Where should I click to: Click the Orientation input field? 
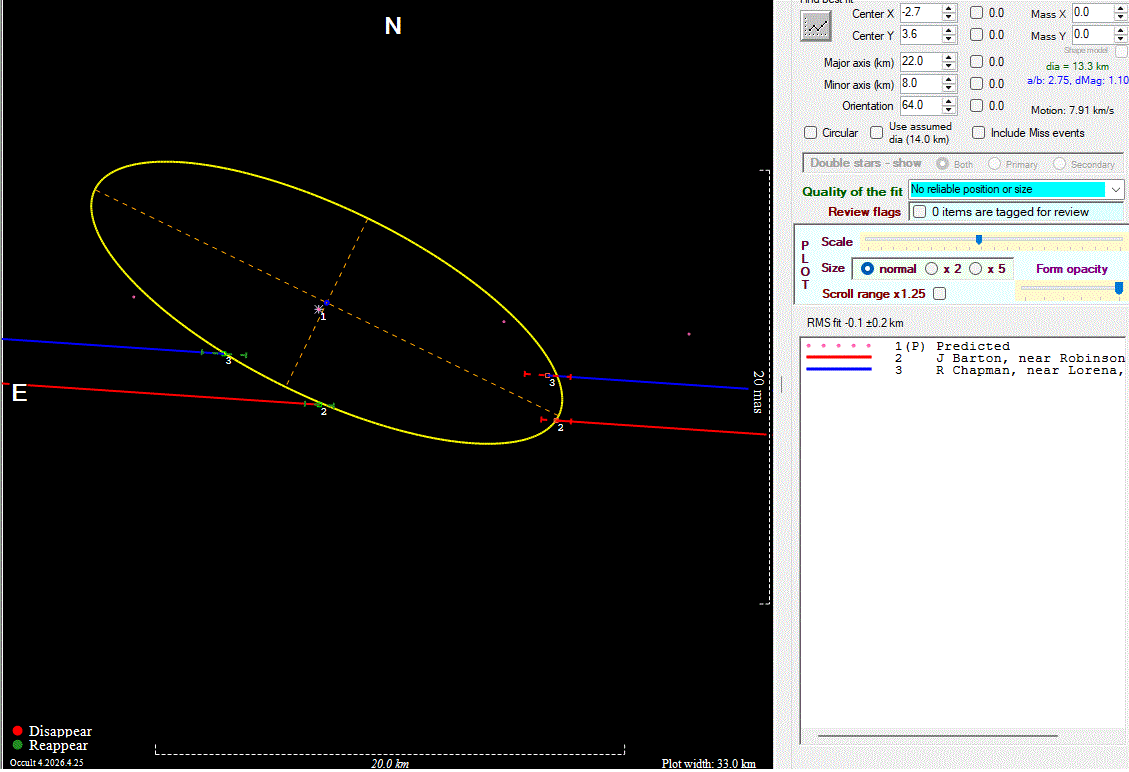[921, 105]
